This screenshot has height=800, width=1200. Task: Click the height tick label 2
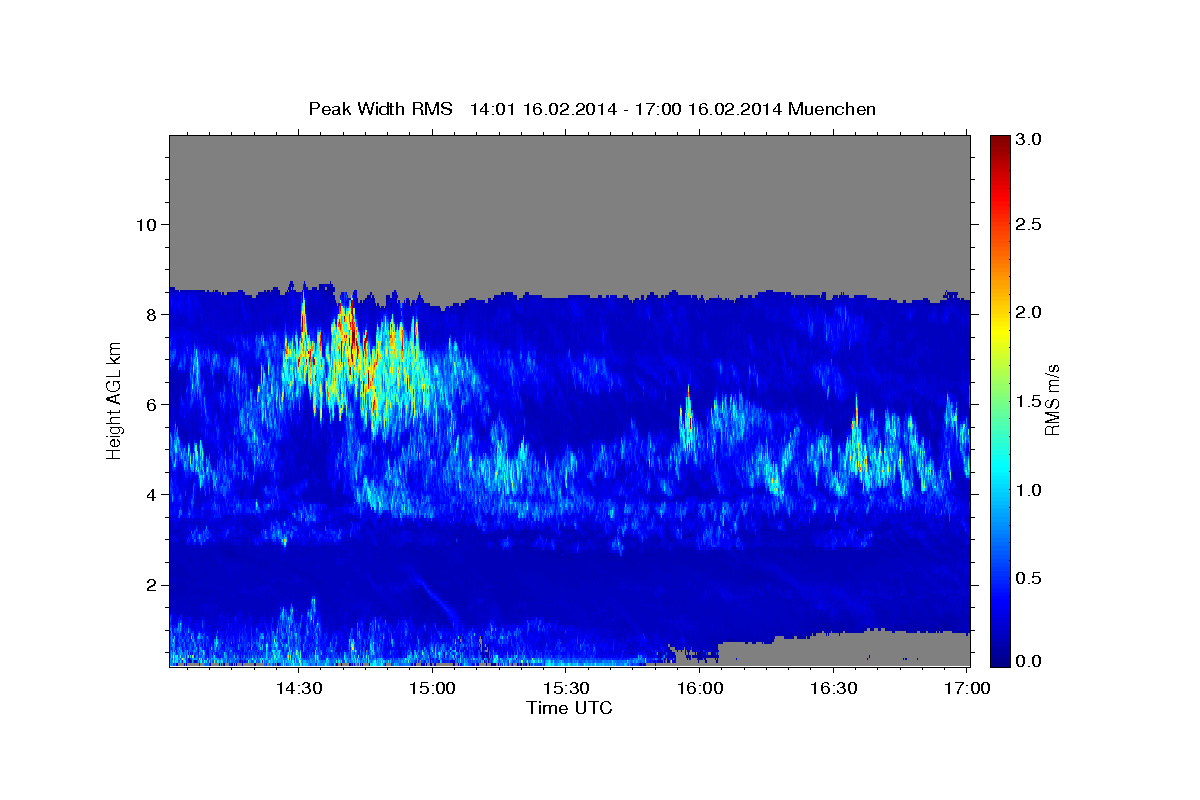coord(150,585)
